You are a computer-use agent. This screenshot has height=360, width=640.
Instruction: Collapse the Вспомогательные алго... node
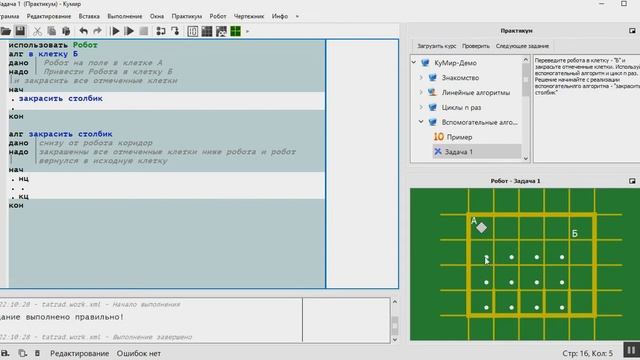pos(421,122)
